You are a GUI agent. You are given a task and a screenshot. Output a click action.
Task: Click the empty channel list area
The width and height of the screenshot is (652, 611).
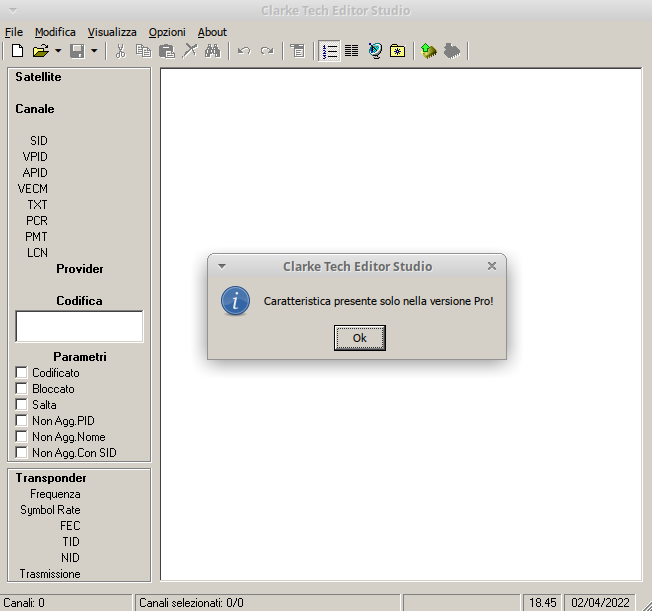click(x=401, y=324)
